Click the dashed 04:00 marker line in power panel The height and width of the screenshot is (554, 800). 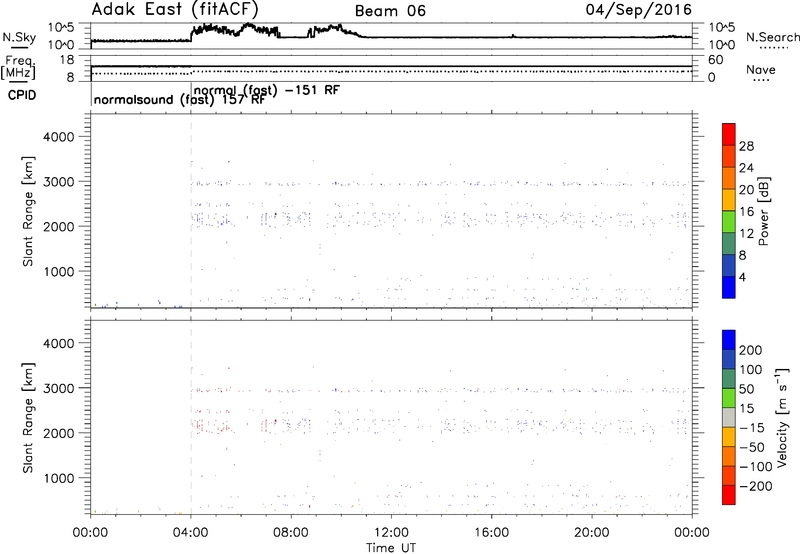pyautogui.click(x=191, y=210)
